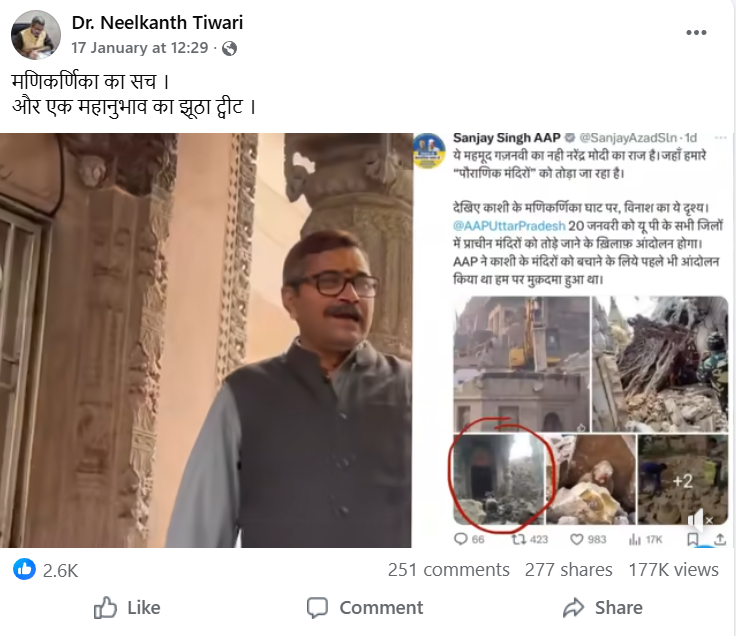
Task: Open Dr. Neelkanth Tiwari's profile name link
Action: point(157,23)
